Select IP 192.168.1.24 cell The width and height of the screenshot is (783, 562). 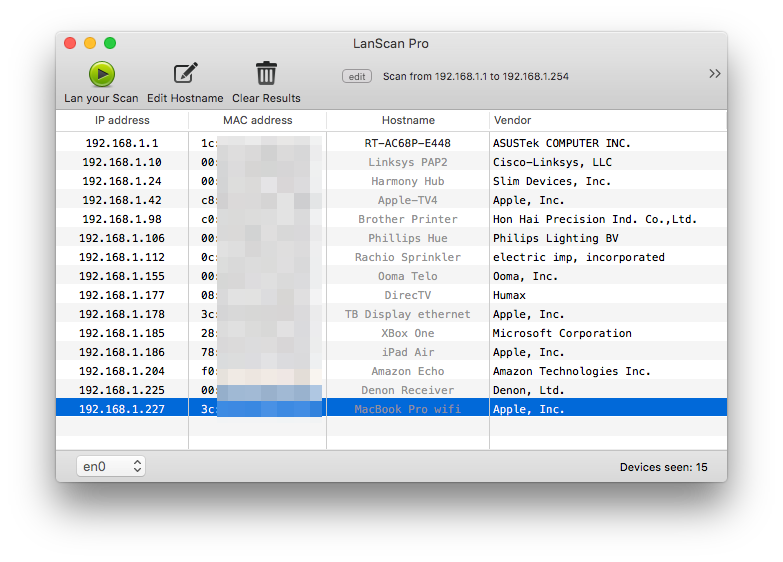point(122,181)
